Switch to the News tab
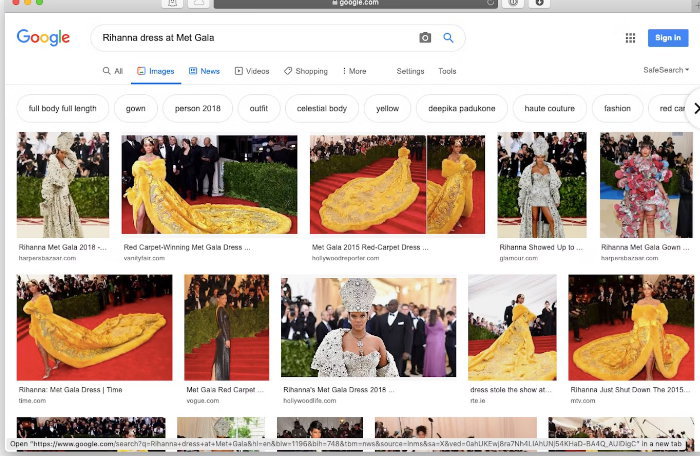Screen dimensions: 700x456 204,71
